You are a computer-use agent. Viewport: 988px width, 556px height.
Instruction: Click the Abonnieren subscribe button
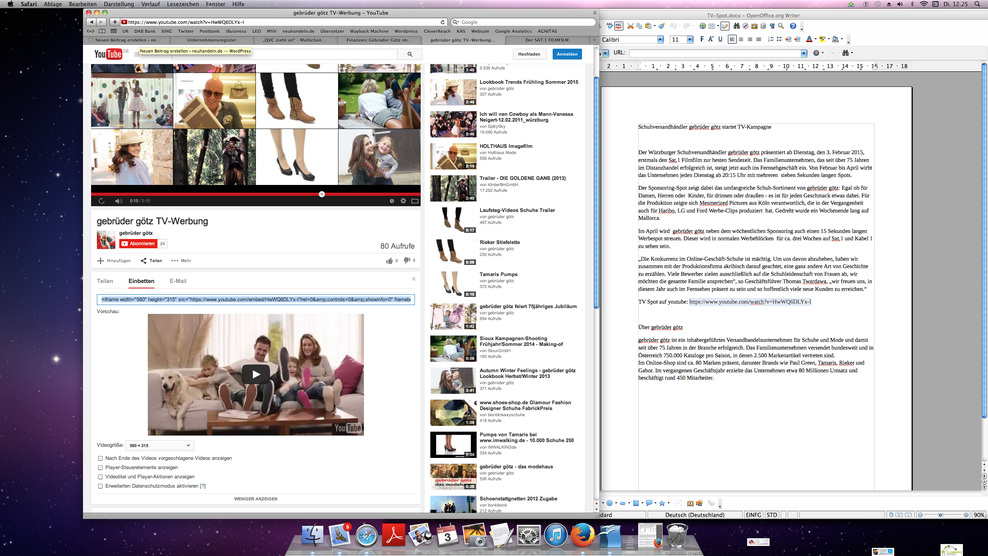point(138,243)
